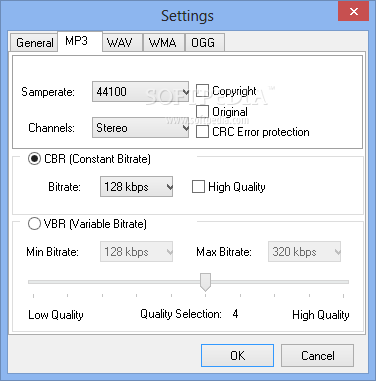376x381 pixels.
Task: Open the Max Bitrate 320 kbps dropdown
Action: 304,252
